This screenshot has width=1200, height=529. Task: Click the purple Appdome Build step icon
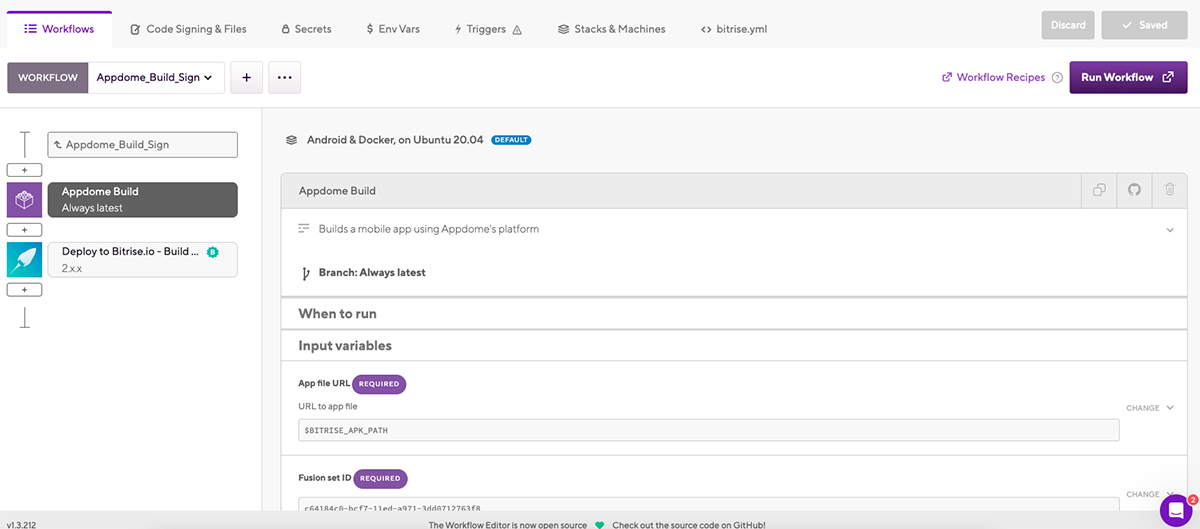[24, 199]
